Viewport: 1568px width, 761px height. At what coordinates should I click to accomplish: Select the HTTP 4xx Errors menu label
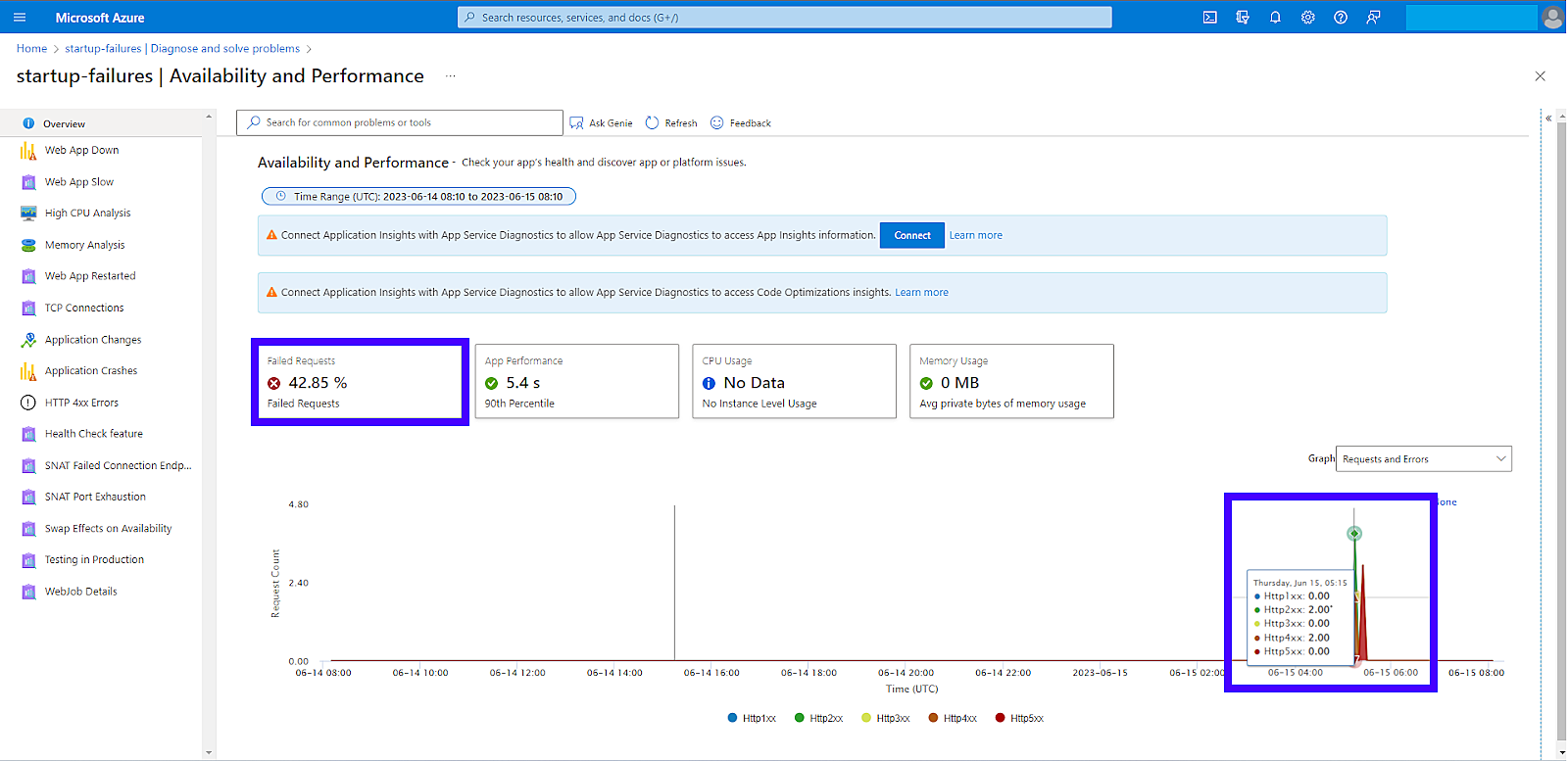pos(81,404)
